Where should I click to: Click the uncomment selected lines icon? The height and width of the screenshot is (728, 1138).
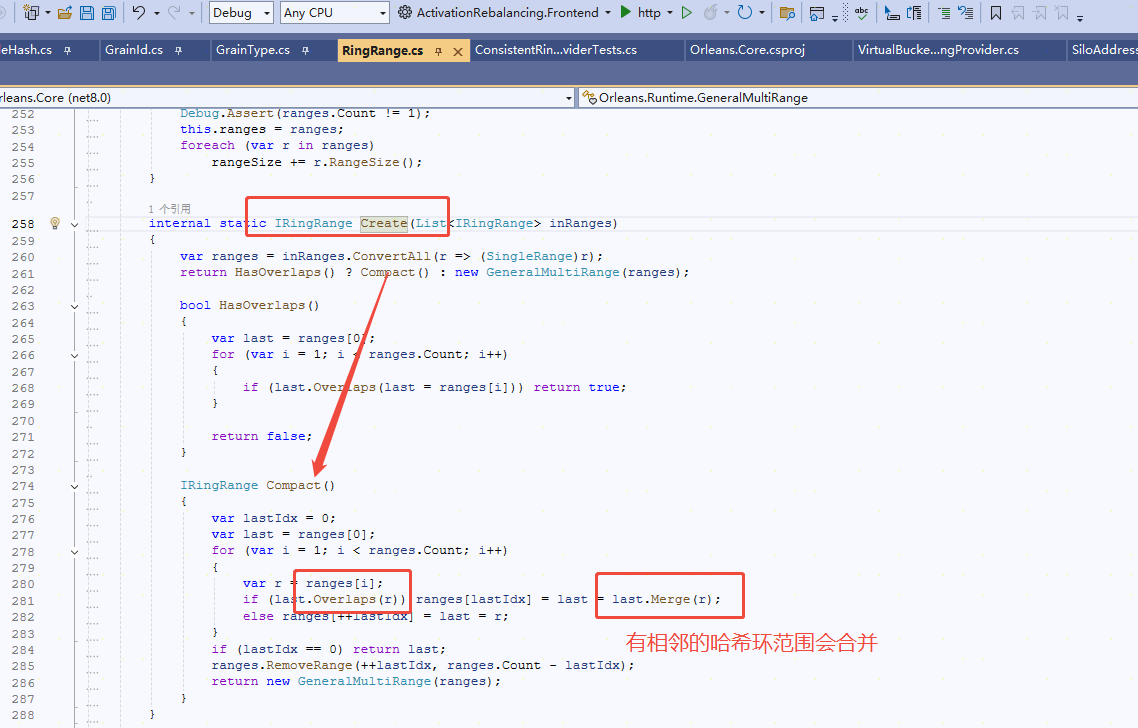pyautogui.click(x=966, y=13)
